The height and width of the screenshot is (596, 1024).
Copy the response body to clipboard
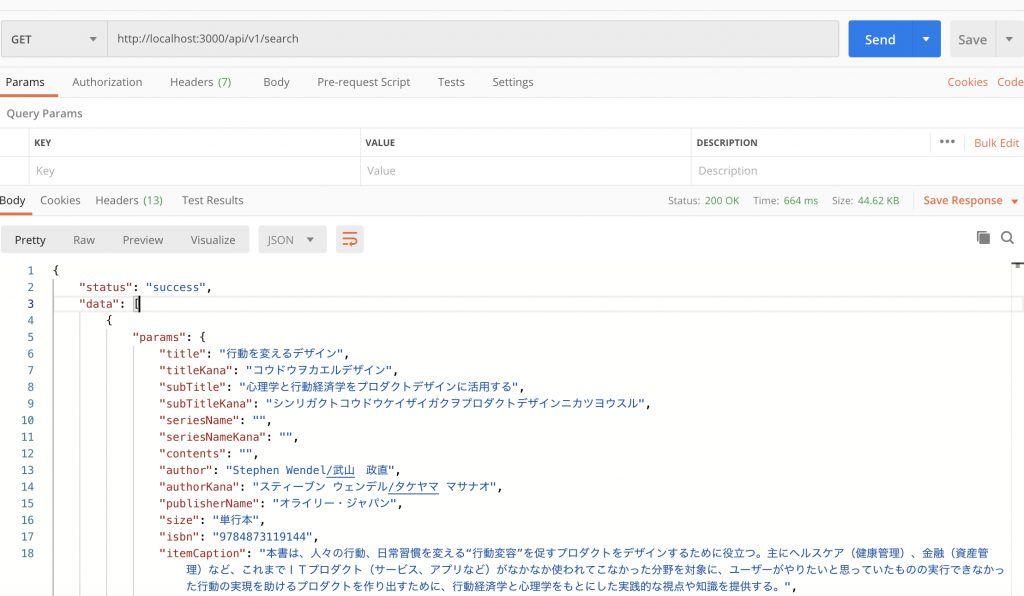coord(981,238)
